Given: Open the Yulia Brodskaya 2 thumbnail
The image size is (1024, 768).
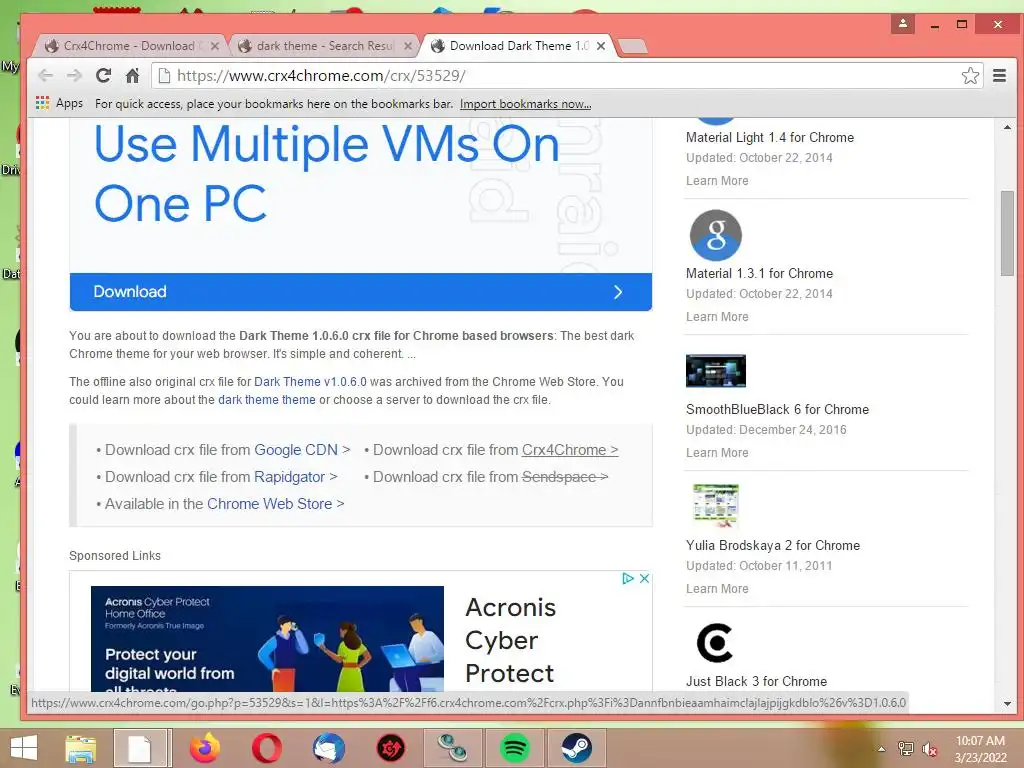Looking at the screenshot, I should [x=716, y=505].
